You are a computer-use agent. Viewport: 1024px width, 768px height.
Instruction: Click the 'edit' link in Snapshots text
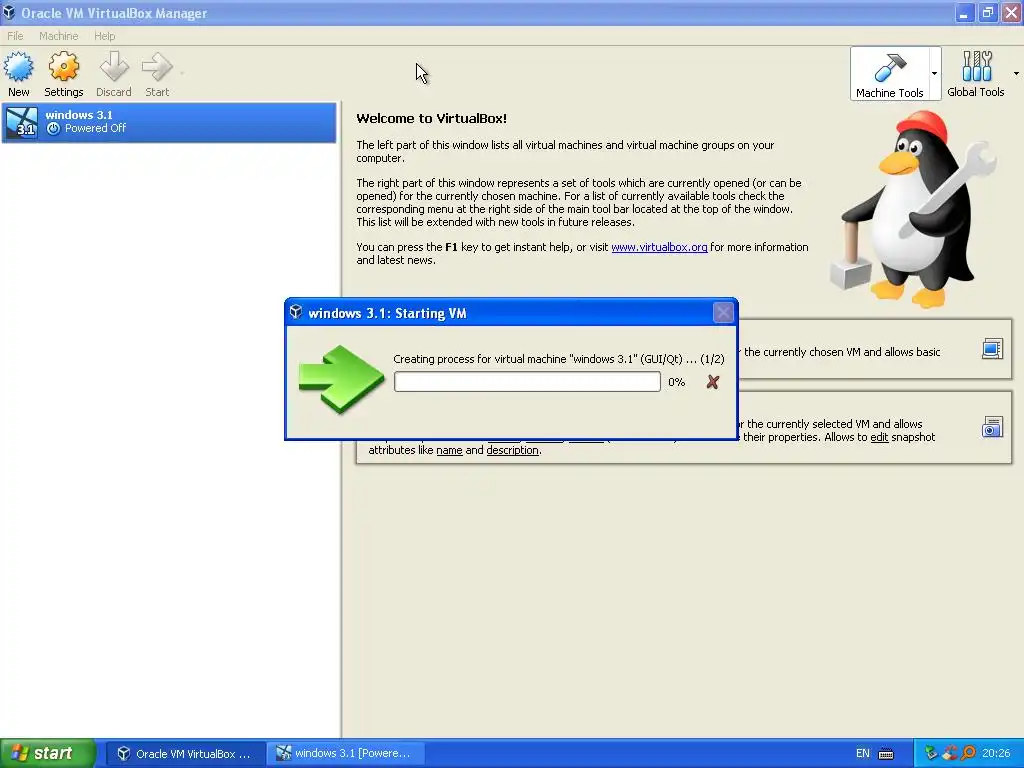coord(879,437)
